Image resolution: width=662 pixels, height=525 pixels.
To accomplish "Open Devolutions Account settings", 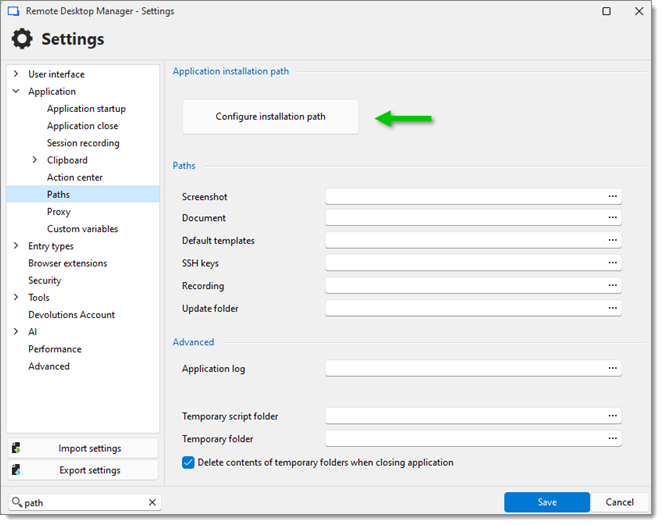I will click(71, 315).
